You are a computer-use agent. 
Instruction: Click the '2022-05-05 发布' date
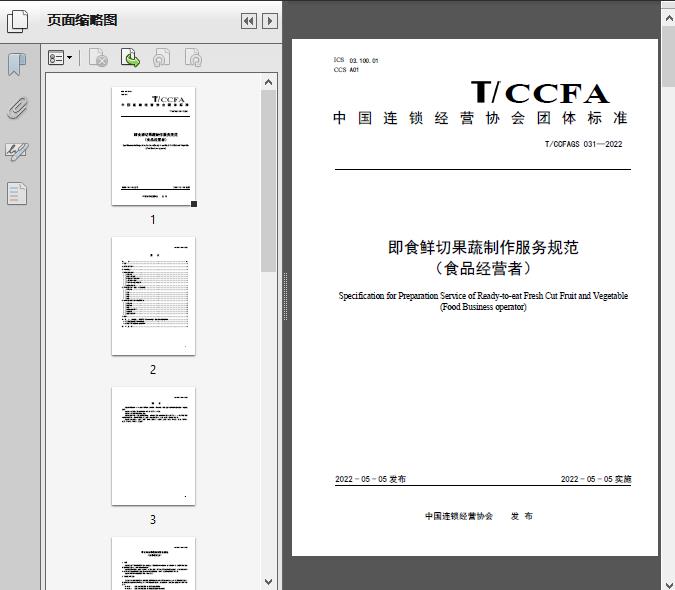pos(370,479)
